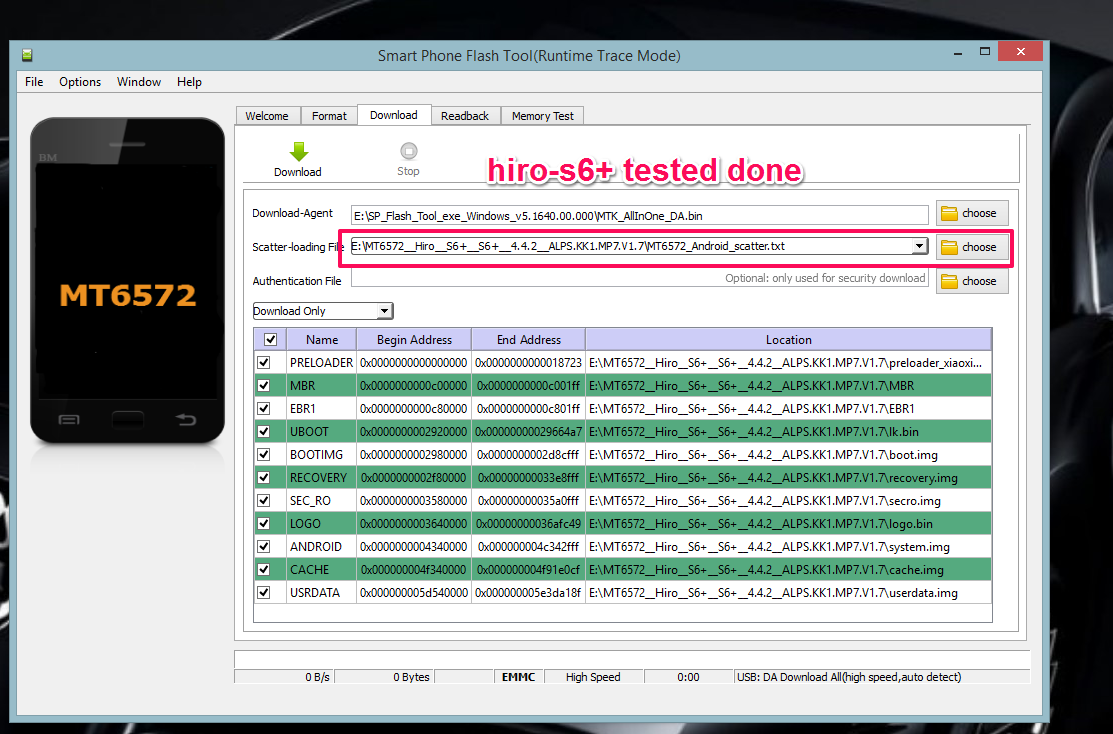Click the secro.img location cell
This screenshot has height=734, width=1113.
coord(789,500)
